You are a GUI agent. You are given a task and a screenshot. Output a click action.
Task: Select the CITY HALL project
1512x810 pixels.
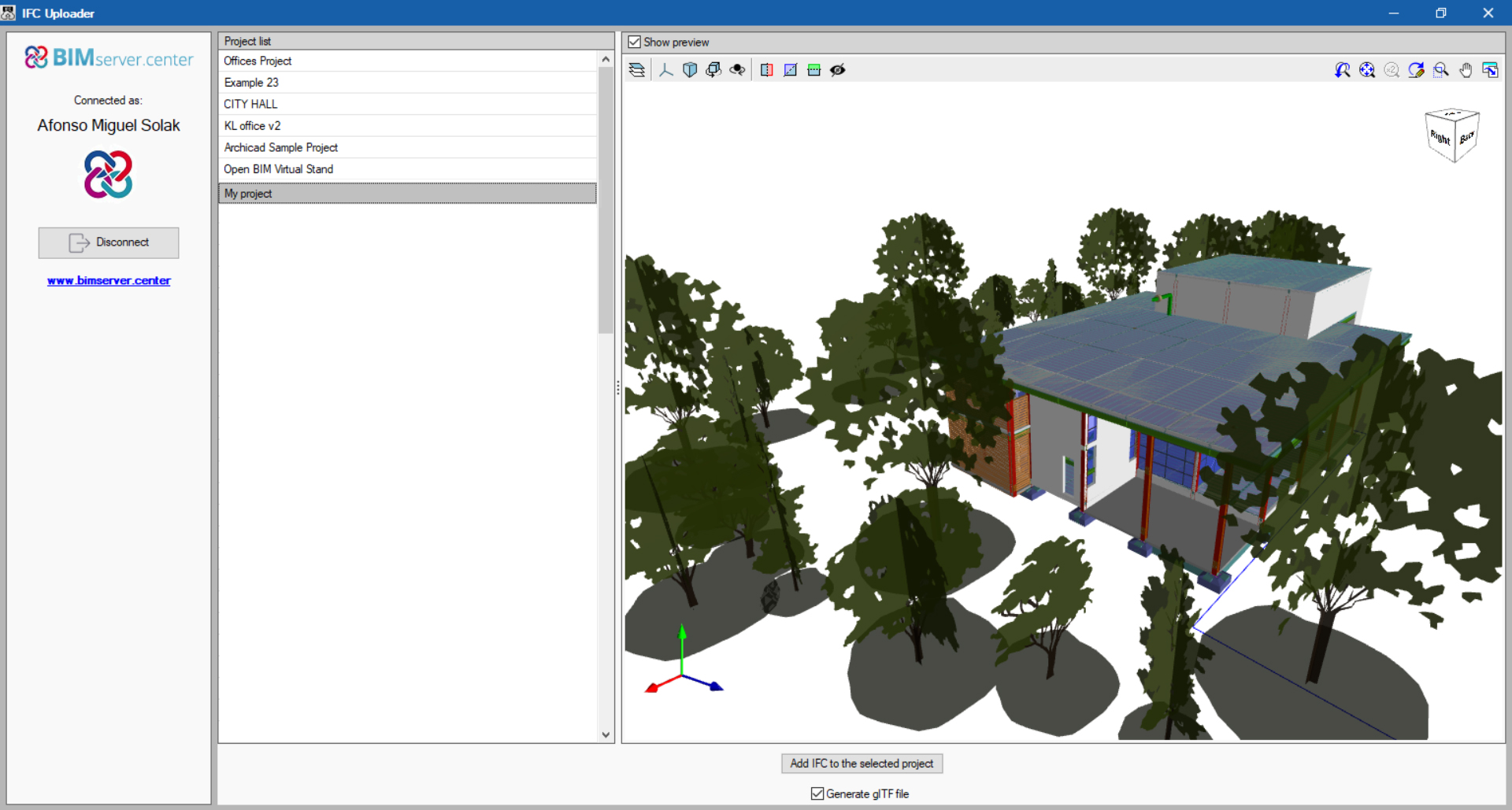click(250, 103)
